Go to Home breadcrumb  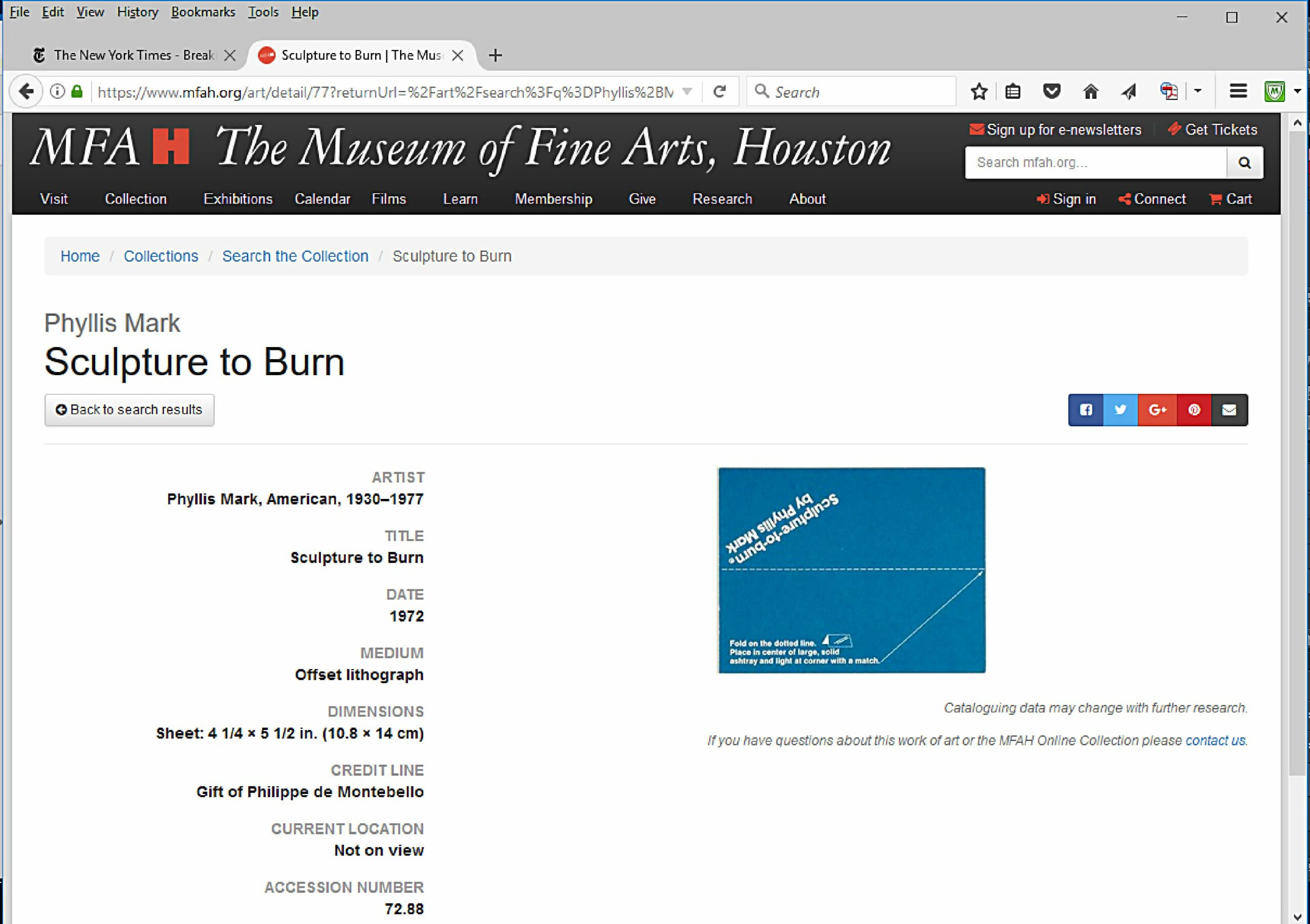tap(80, 256)
